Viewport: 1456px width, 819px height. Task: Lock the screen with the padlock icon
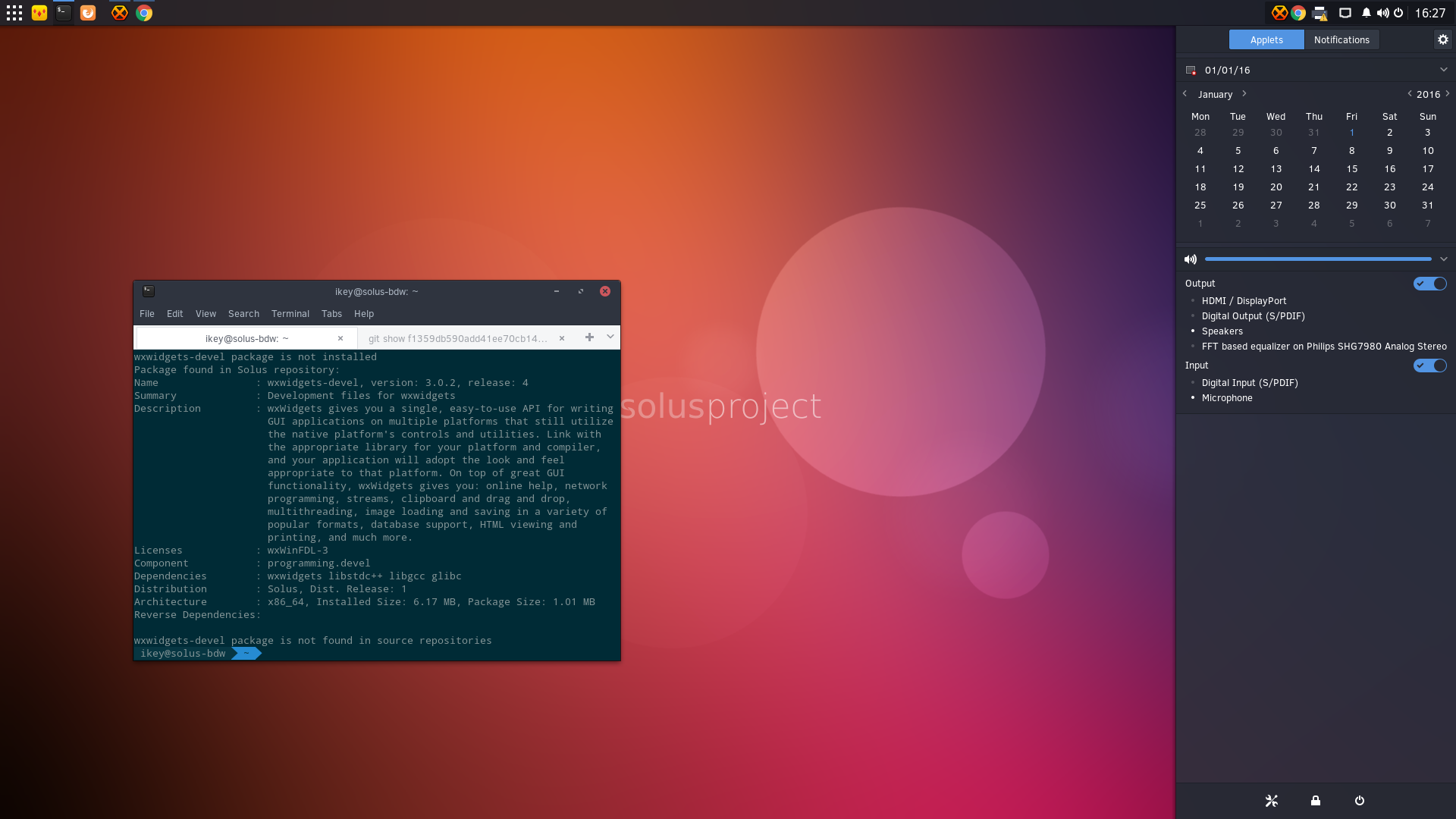tap(1316, 801)
